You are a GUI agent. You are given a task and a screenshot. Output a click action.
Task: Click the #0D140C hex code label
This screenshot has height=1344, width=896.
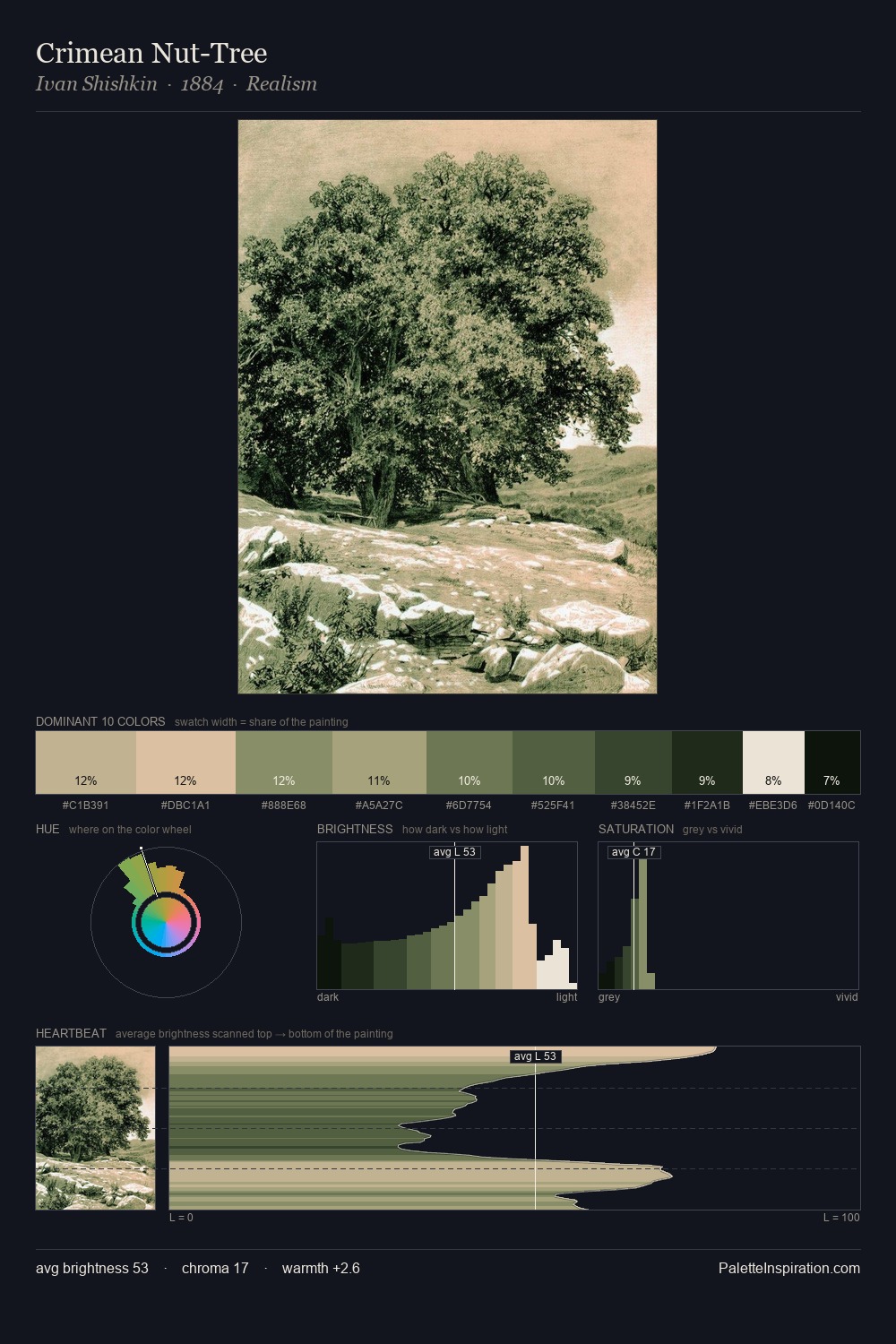click(x=831, y=805)
